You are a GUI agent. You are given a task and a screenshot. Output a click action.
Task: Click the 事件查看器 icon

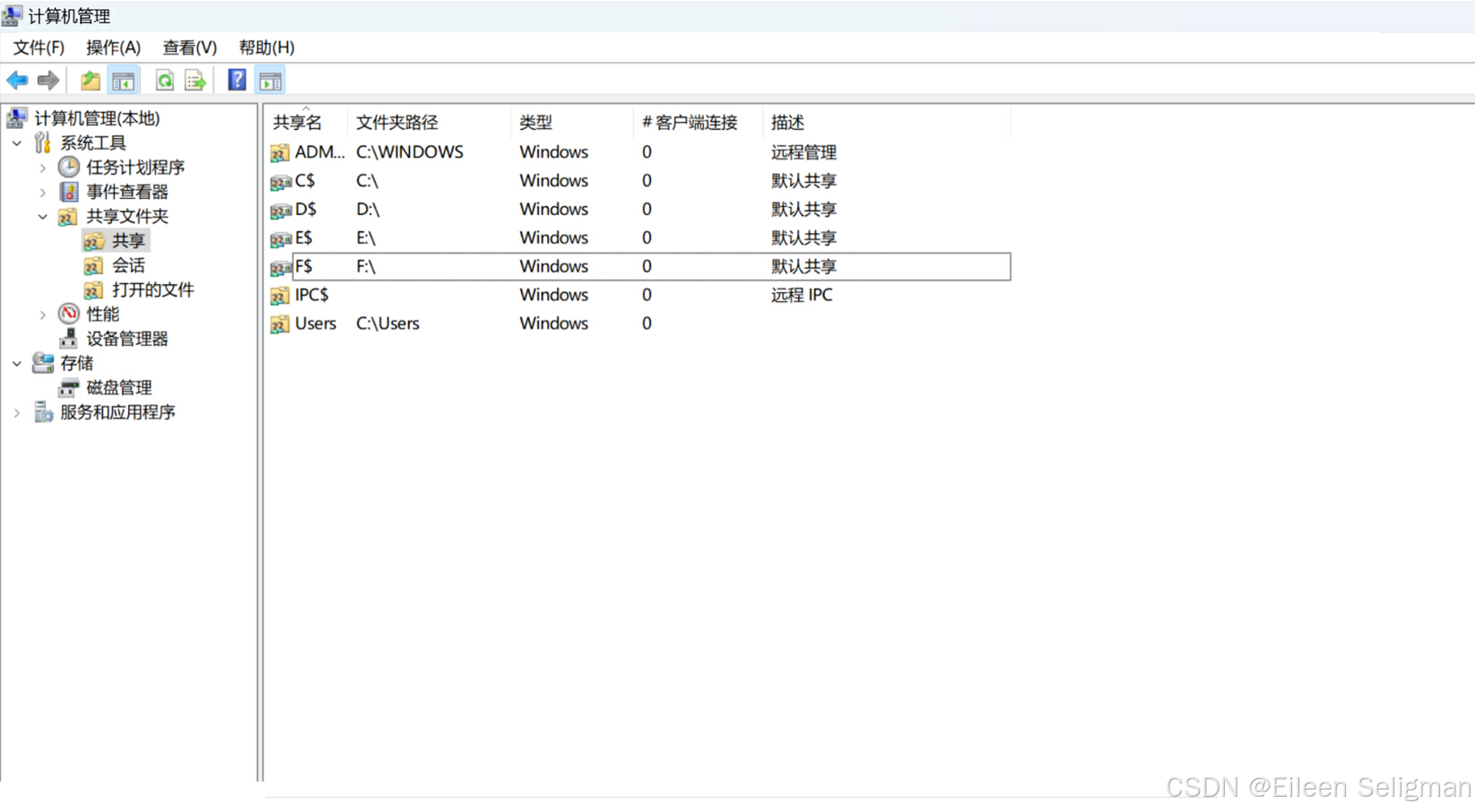(x=69, y=192)
